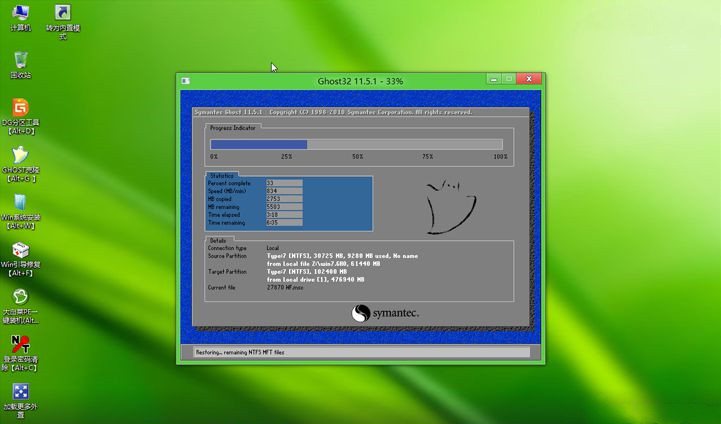The image size is (721, 424).
Task: Open the 计算机 desktop icon
Action: click(x=20, y=18)
